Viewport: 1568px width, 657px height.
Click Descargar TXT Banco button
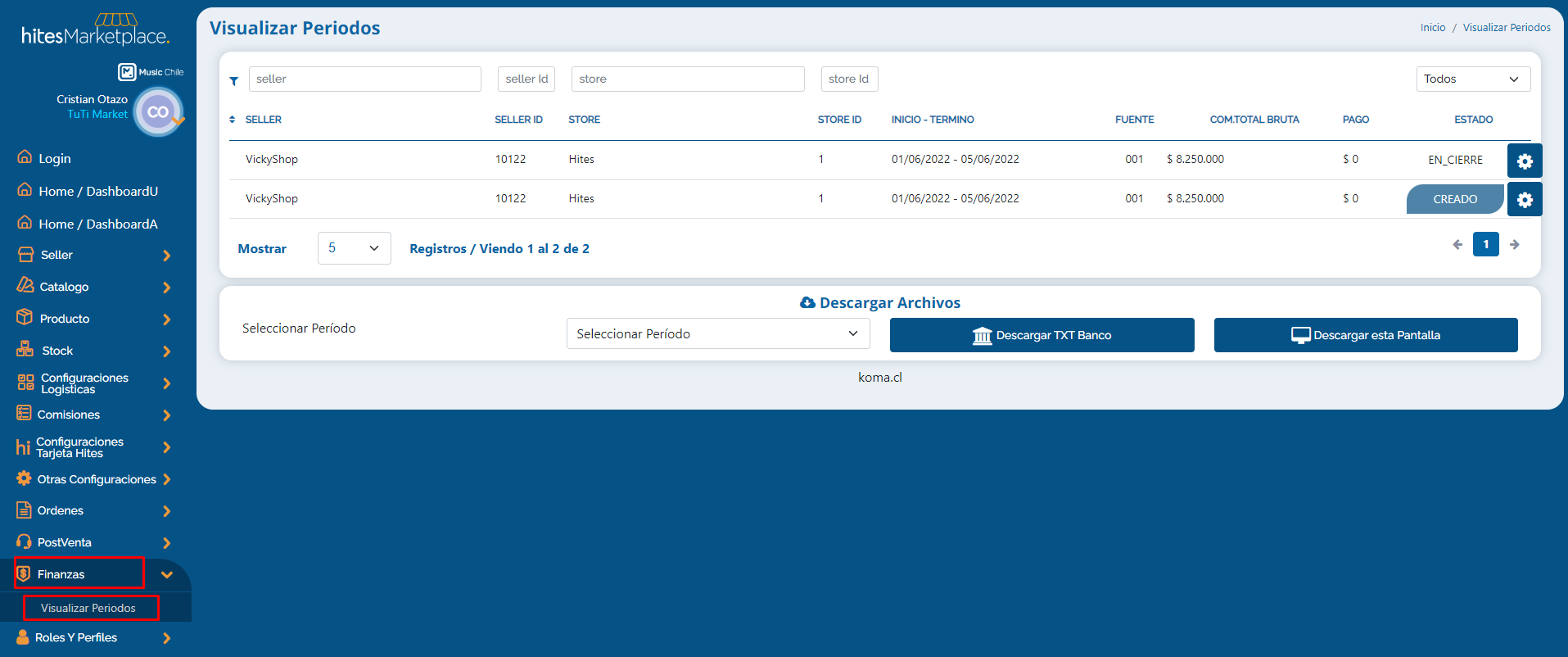(x=1042, y=335)
